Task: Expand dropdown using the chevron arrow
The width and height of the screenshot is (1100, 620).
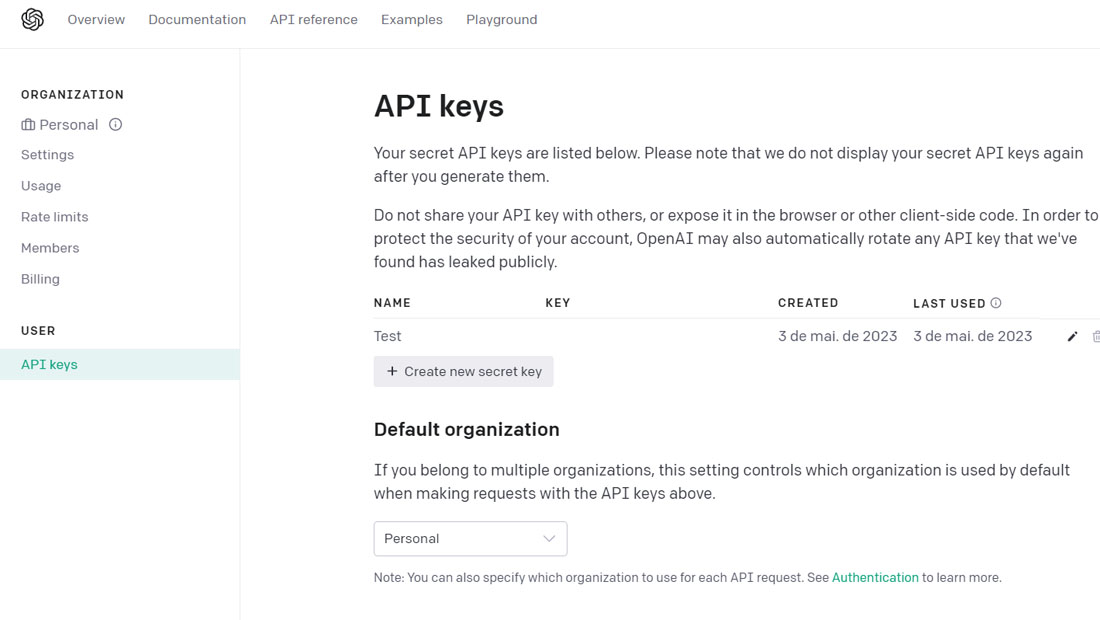Action: point(549,539)
